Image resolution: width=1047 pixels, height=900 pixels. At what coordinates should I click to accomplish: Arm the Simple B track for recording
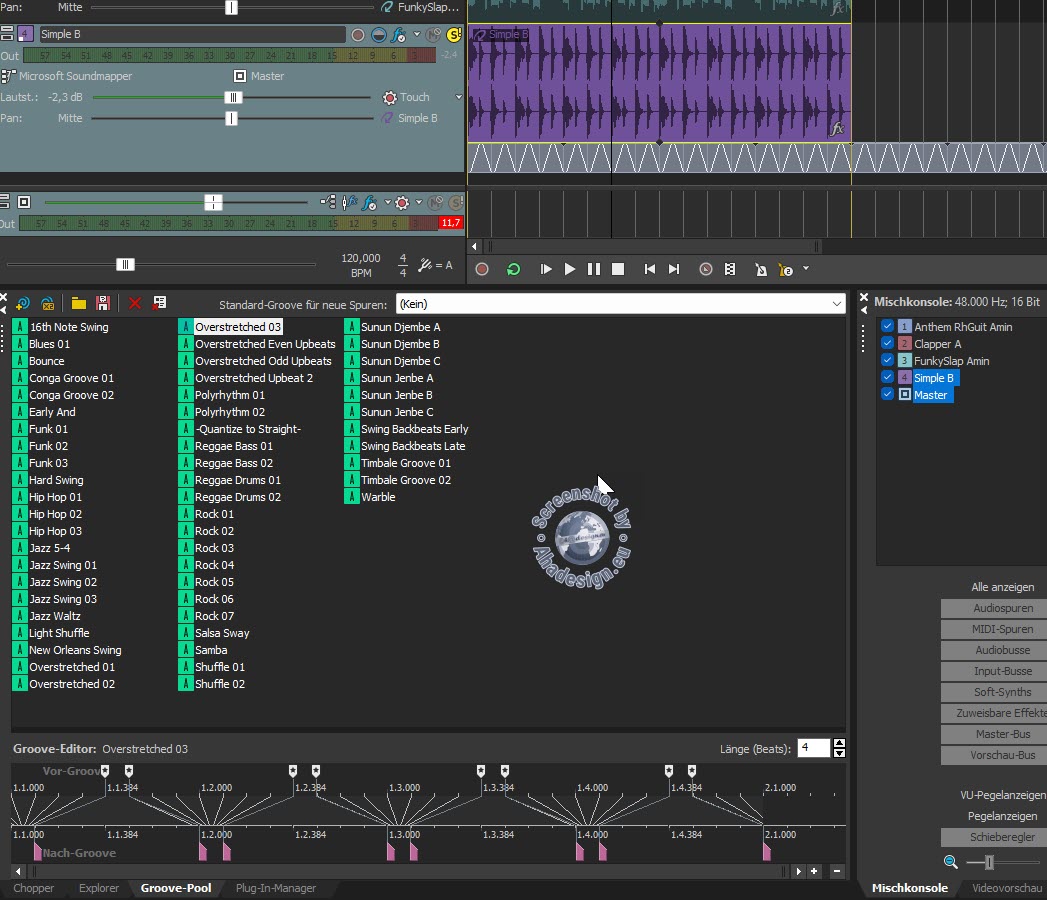point(358,35)
